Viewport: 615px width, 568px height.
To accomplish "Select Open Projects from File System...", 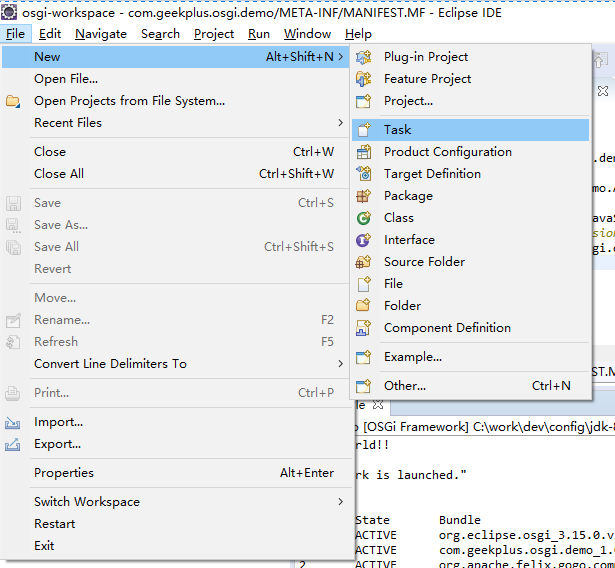I will point(175,101).
